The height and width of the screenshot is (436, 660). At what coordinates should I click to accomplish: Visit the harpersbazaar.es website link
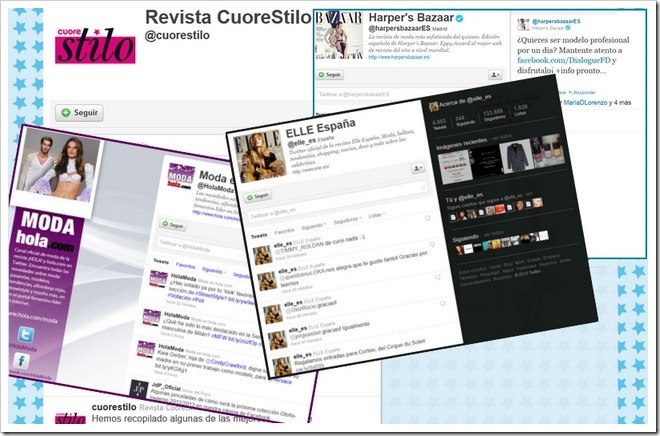point(399,57)
